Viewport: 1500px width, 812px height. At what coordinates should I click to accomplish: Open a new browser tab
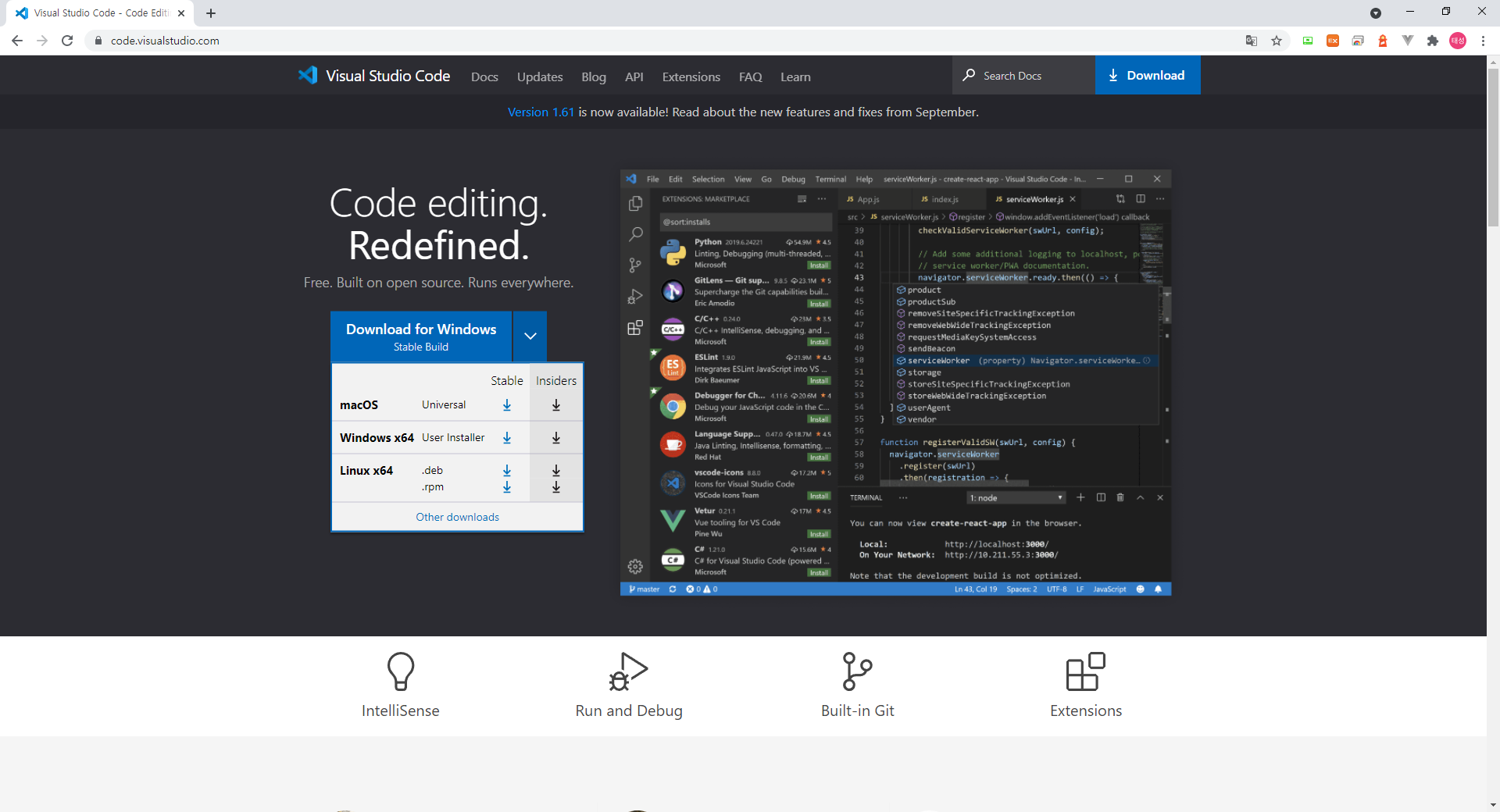coord(211,13)
